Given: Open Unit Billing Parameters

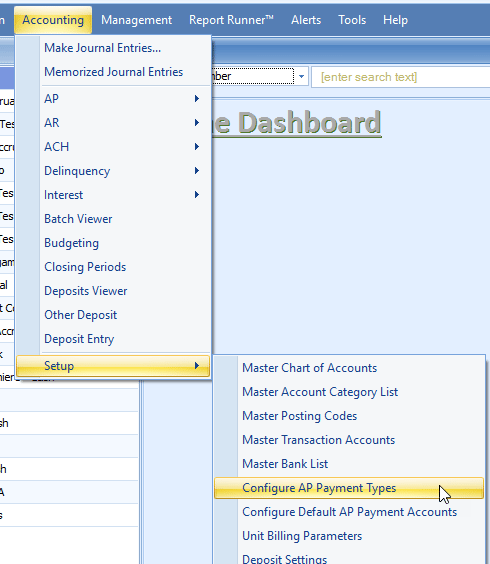Looking at the screenshot, I should (349, 536).
